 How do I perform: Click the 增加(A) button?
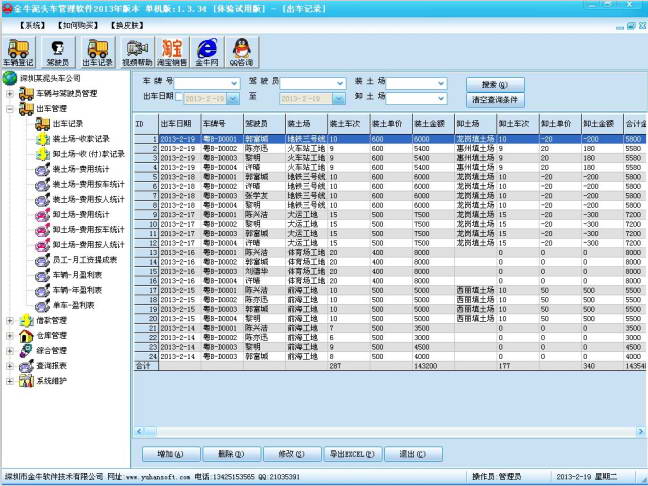click(x=171, y=454)
